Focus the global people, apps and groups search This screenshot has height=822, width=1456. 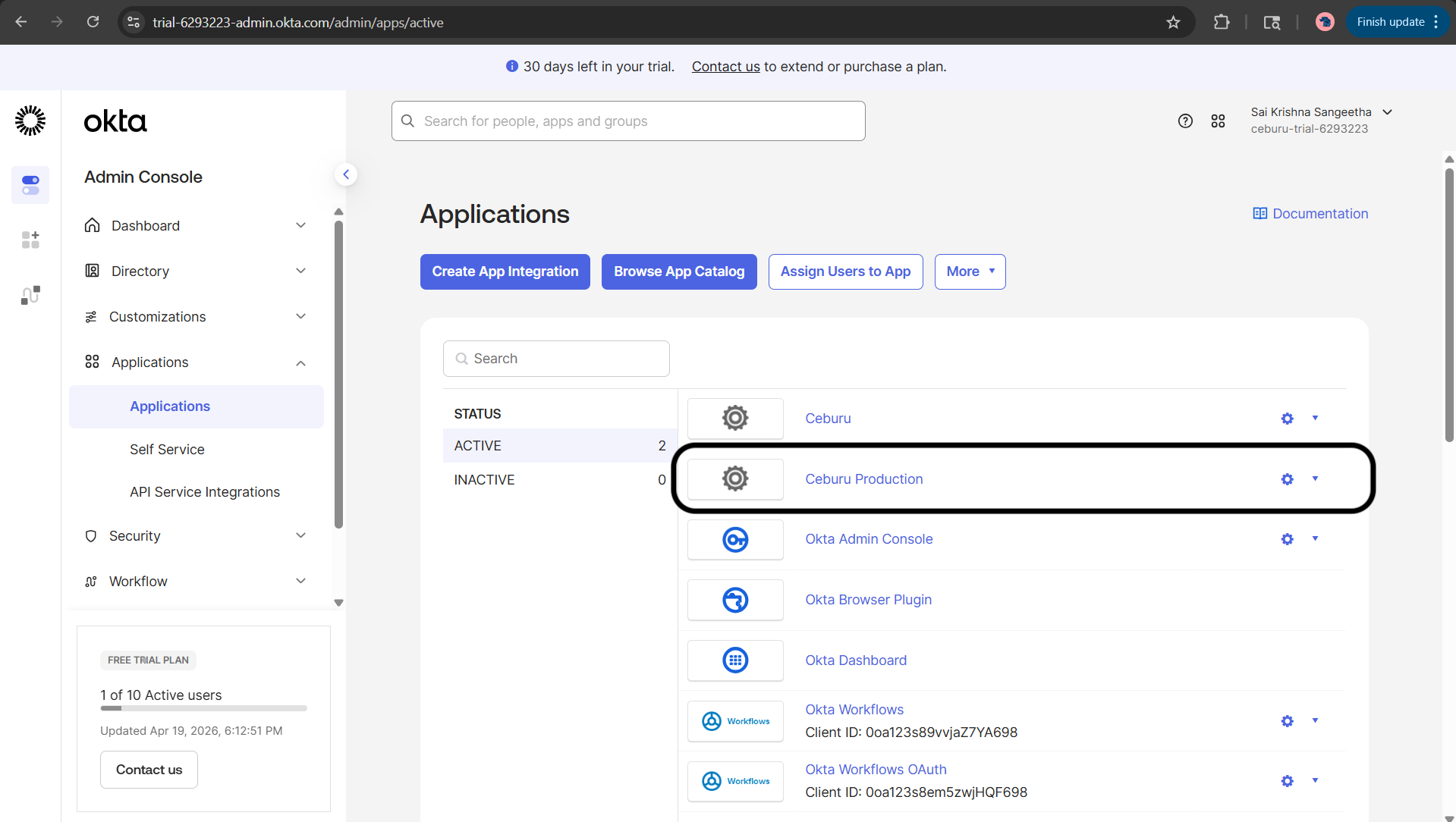pyautogui.click(x=628, y=121)
